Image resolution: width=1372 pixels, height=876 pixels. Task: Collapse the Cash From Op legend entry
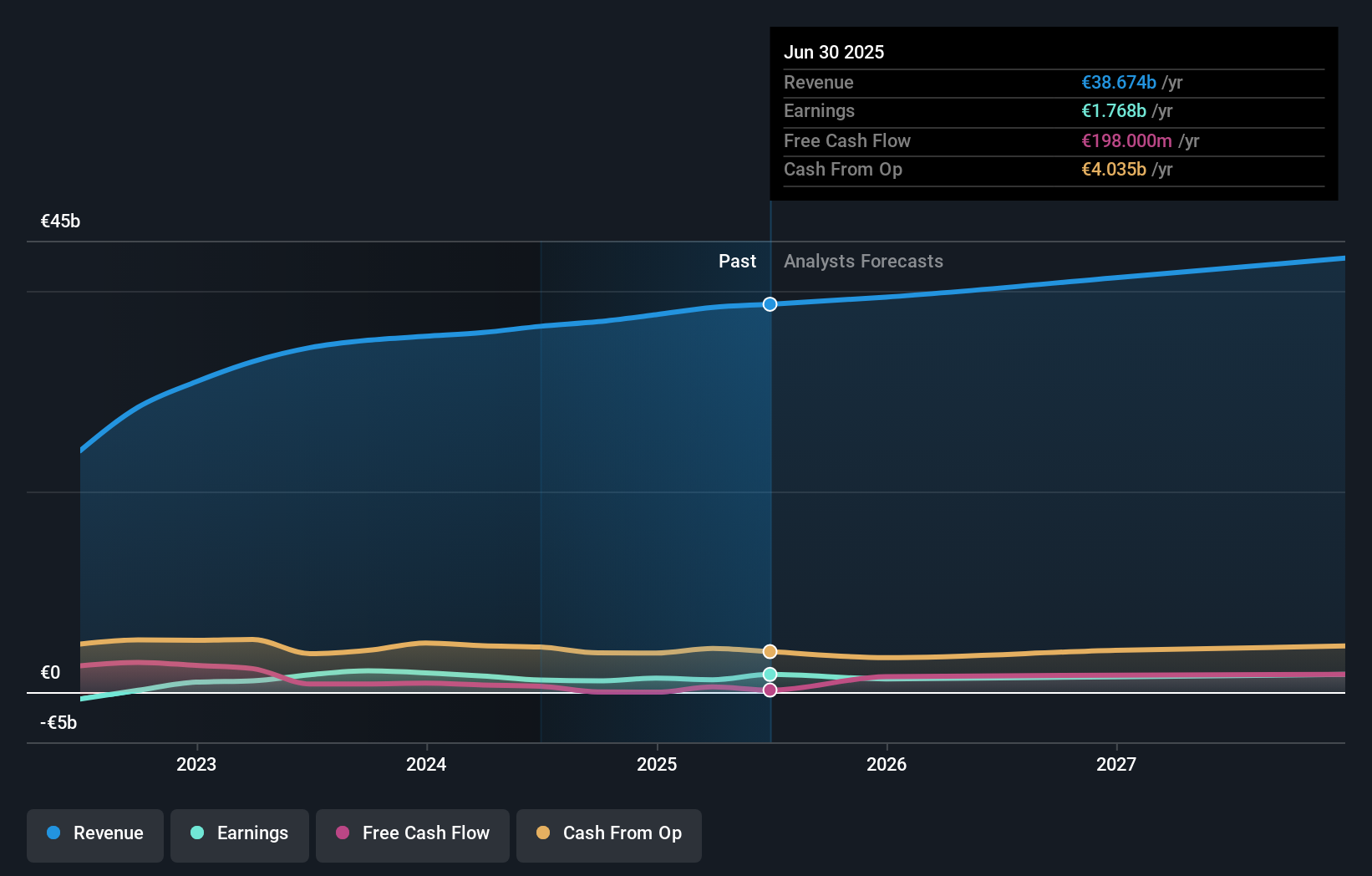tap(608, 835)
